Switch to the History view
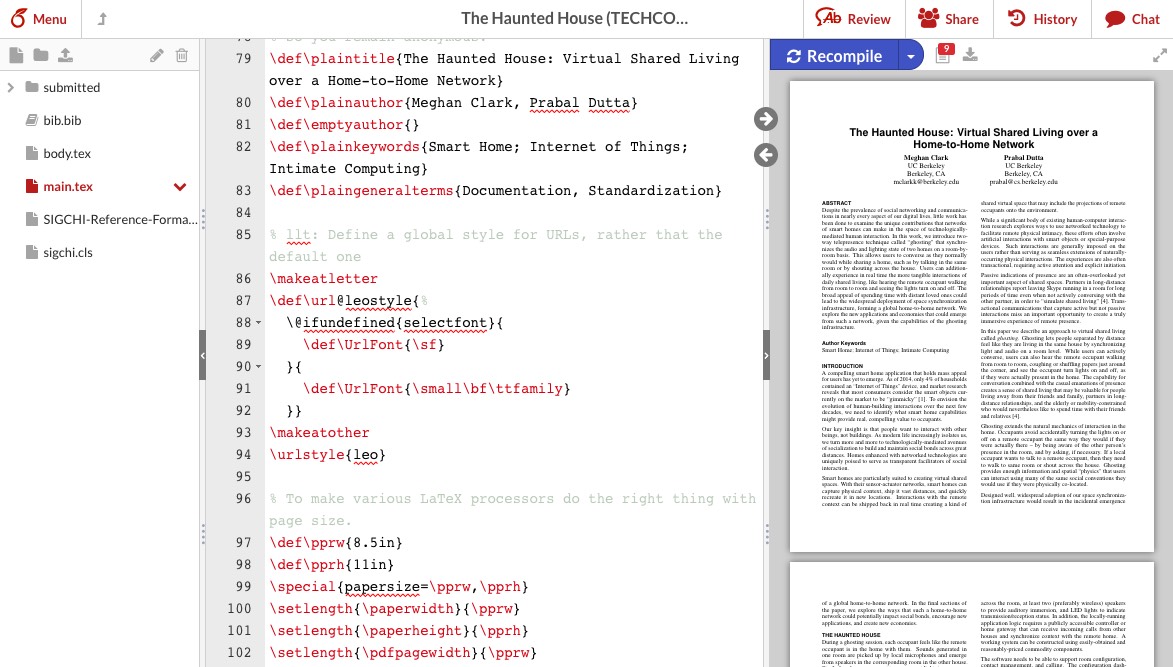The image size is (1173, 667). click(1042, 18)
